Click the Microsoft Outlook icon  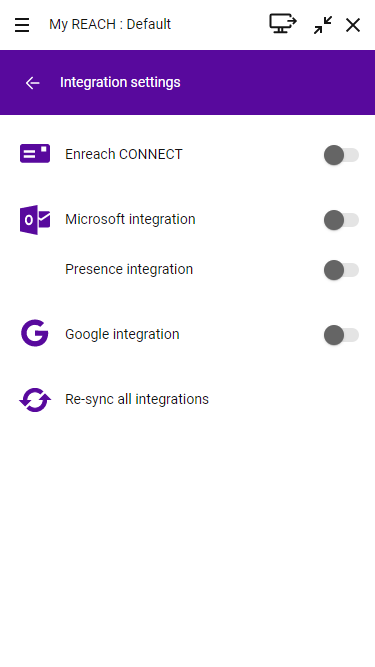click(x=35, y=219)
